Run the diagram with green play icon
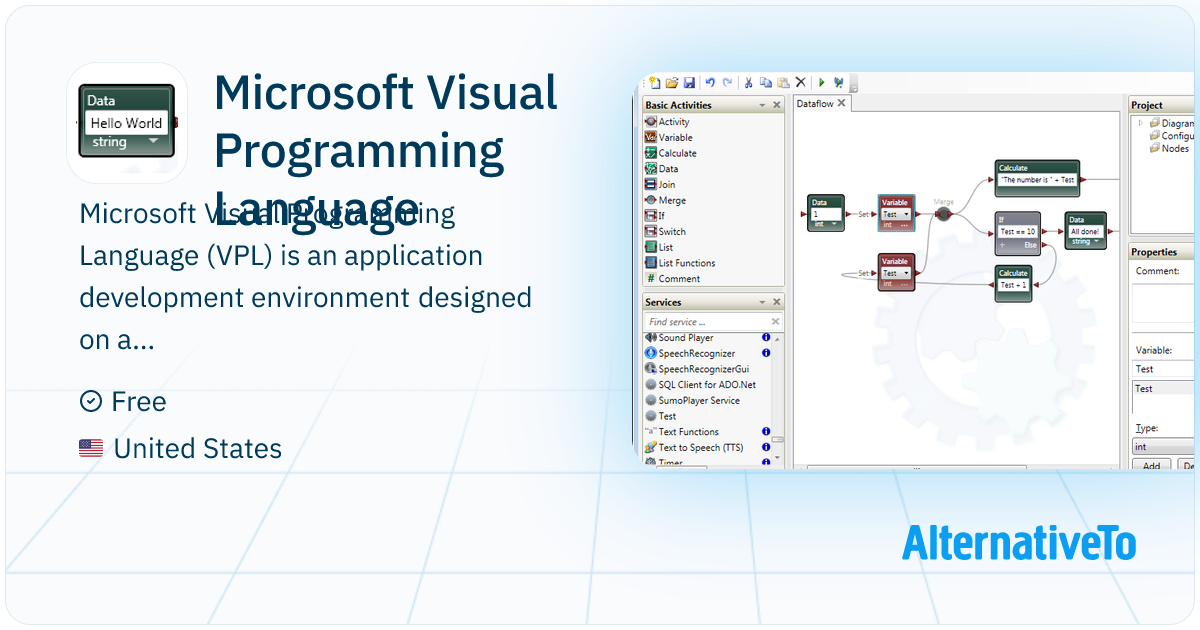 pos(822,83)
